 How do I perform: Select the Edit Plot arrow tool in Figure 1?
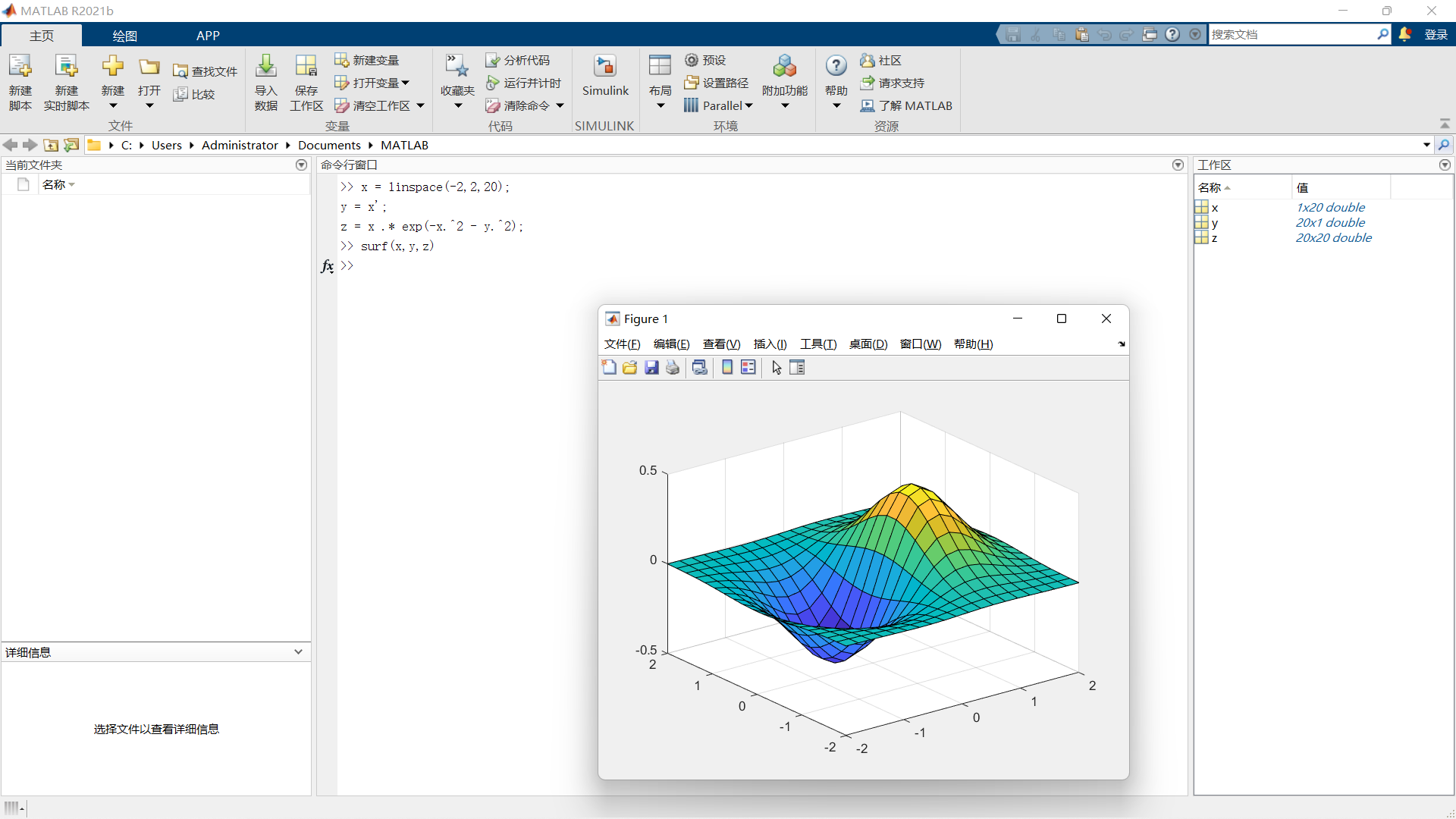[777, 368]
